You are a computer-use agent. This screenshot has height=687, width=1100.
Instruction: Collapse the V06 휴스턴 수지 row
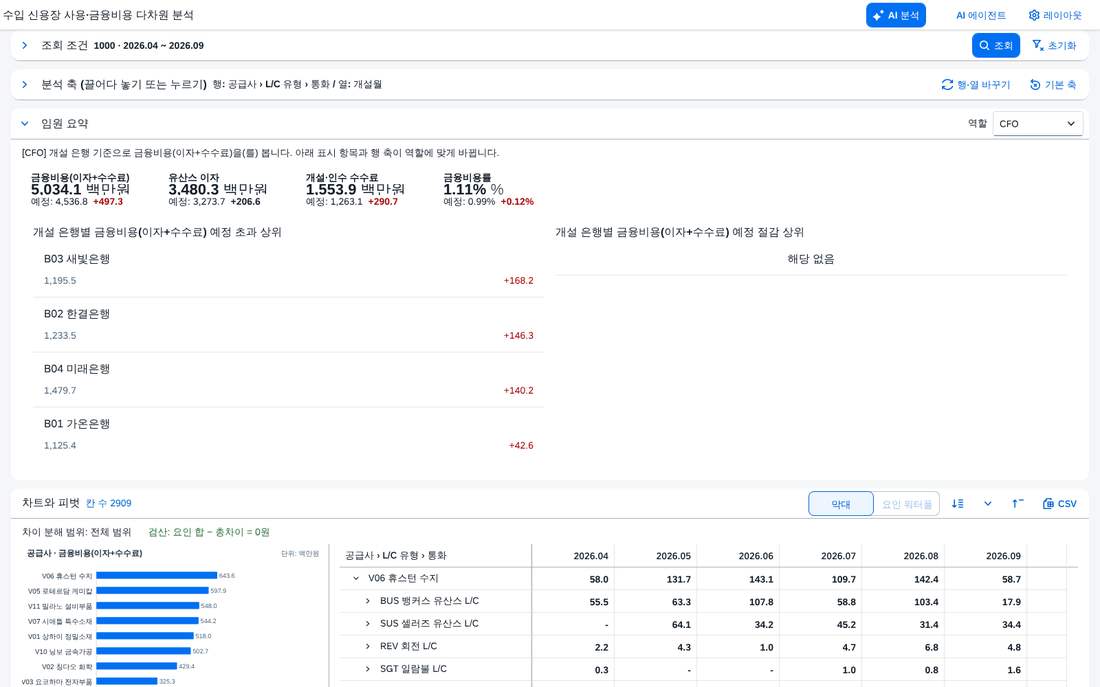coord(356,579)
